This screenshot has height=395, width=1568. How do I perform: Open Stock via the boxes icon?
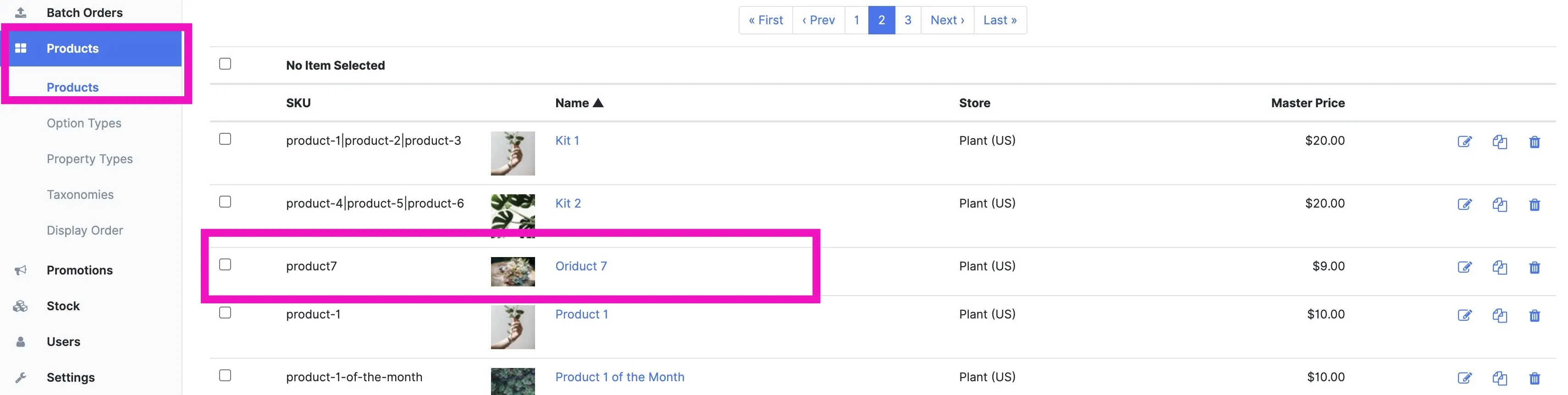[x=21, y=306]
